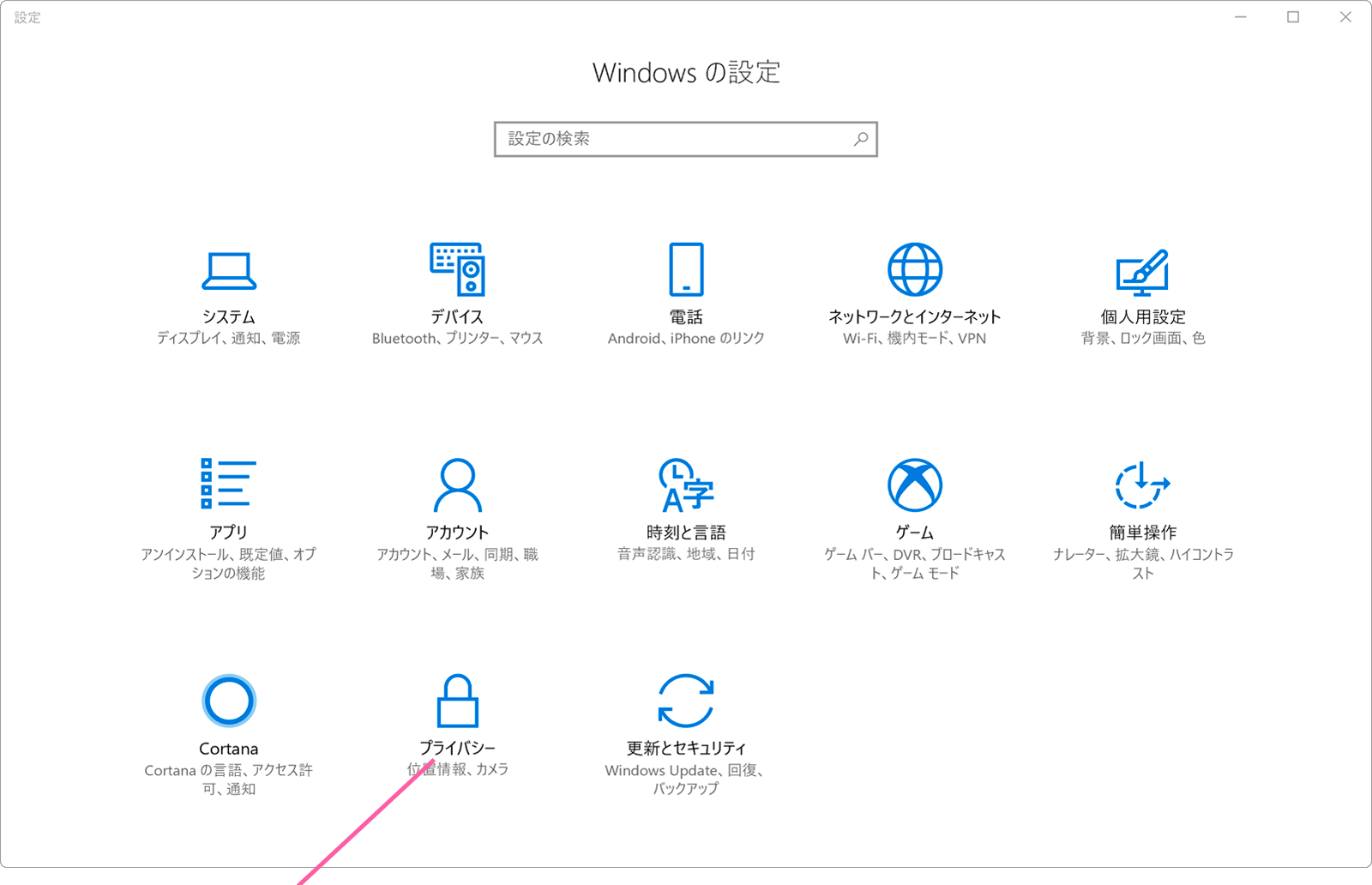
Task: Click the Android、iPhone のリンク description
Action: [x=686, y=339]
